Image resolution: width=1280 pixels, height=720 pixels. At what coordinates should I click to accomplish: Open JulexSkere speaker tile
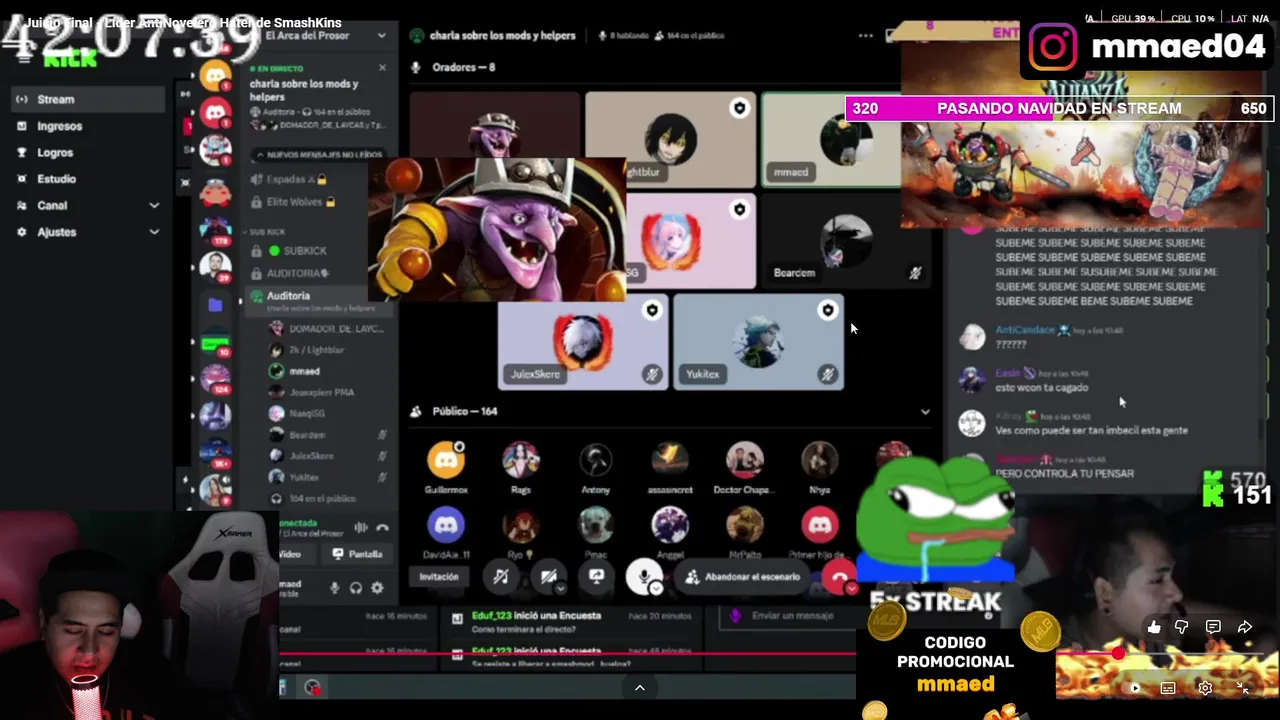pyautogui.click(x=582, y=342)
